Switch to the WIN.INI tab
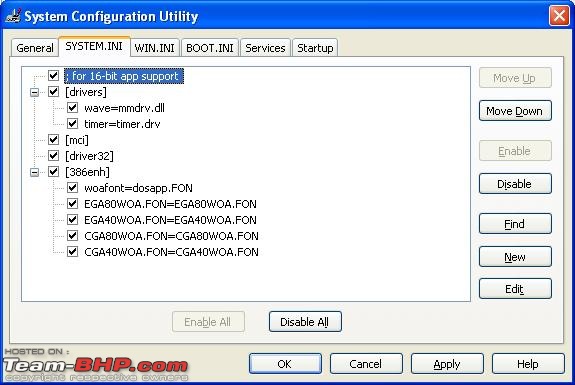Viewport: 575px width, 385px height. [154, 48]
